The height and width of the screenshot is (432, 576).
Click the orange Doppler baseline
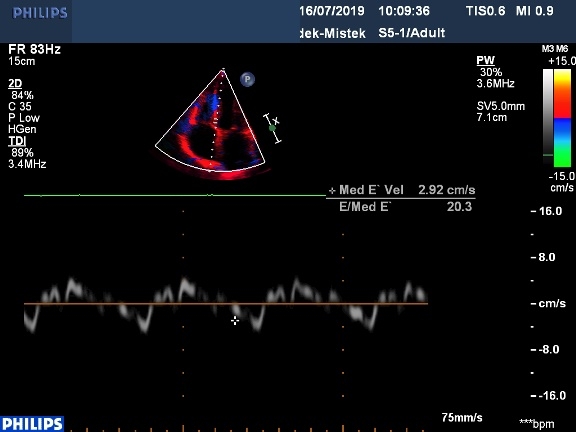tap(226, 303)
